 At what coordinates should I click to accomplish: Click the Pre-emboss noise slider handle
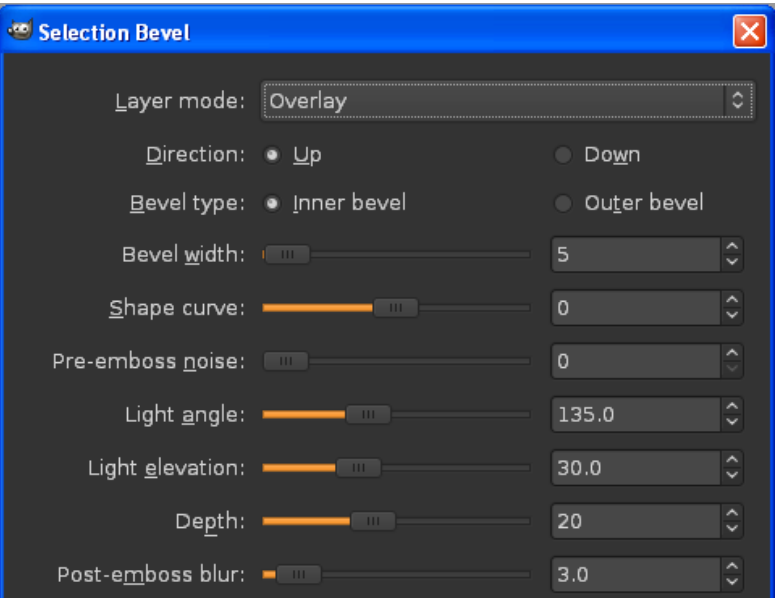287,361
